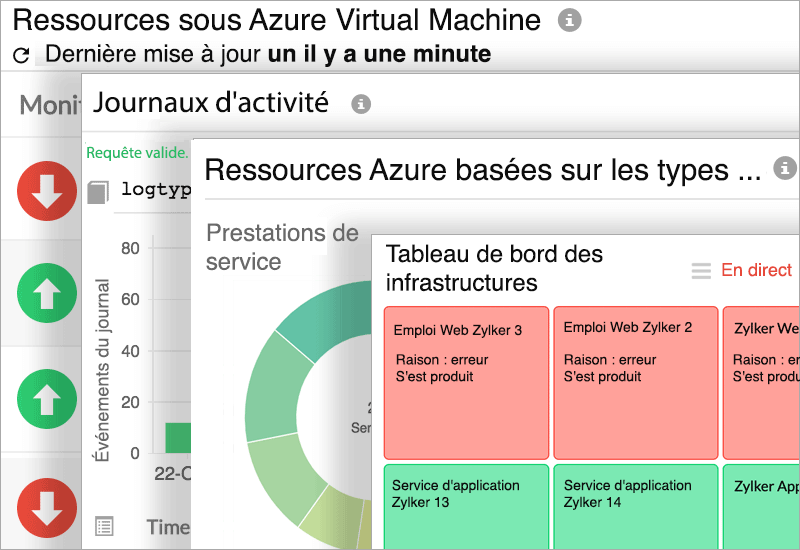Open Service d'application Zylker 13 card

[466, 507]
